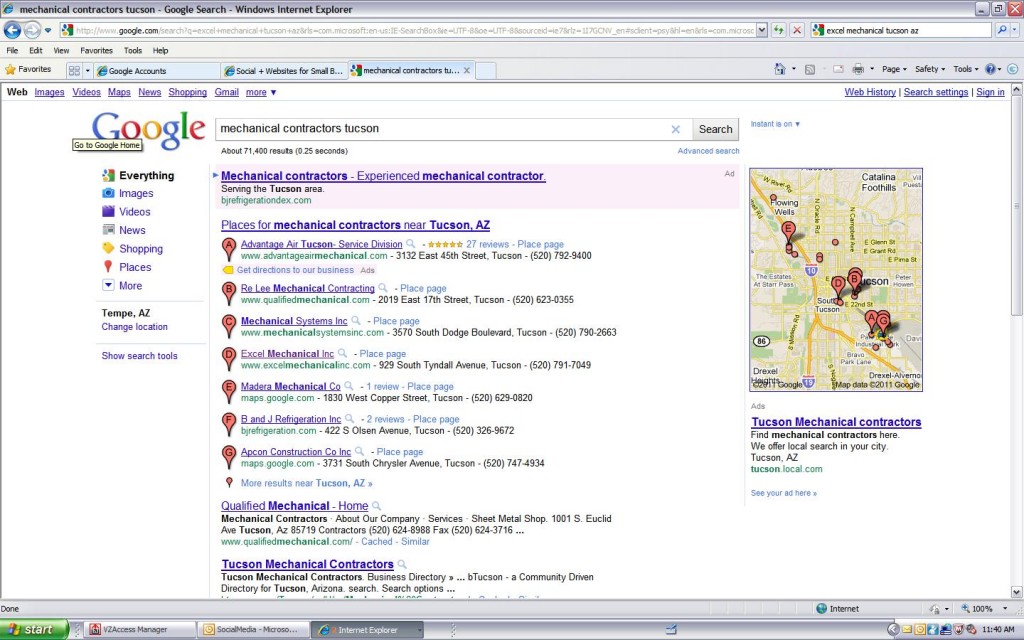Open the View menu
This screenshot has width=1024, height=640.
click(x=61, y=50)
